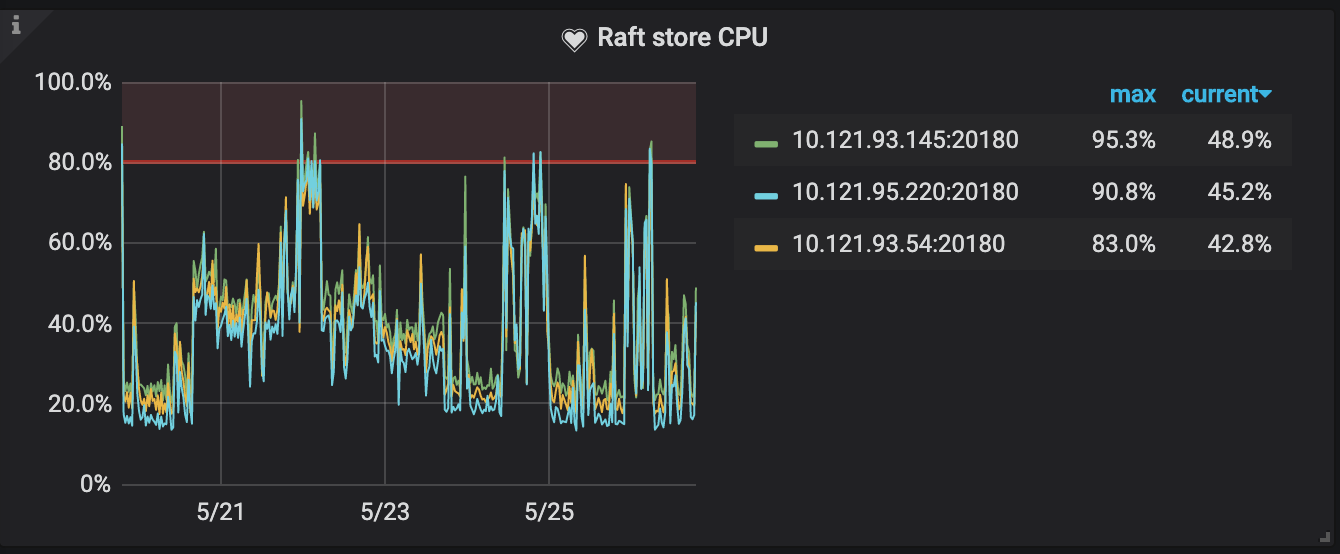Viewport: 1340px width, 554px height.
Task: Click the sort arrow next to current
Action: tap(1266, 95)
